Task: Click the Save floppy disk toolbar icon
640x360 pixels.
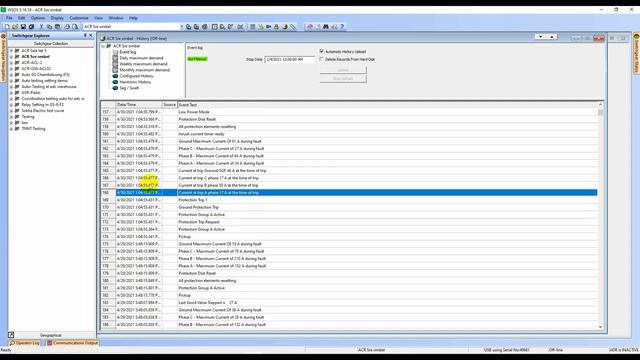Action: [x=23, y=27]
